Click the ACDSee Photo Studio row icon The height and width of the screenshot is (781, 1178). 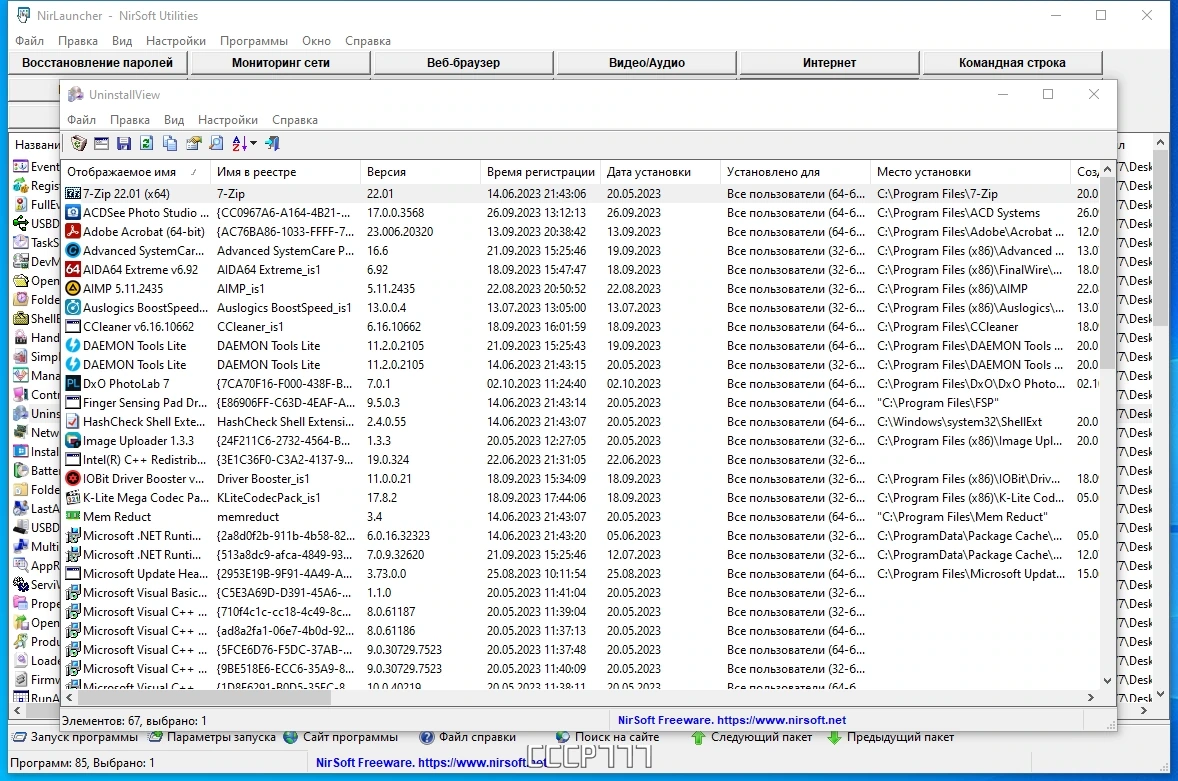pos(73,213)
